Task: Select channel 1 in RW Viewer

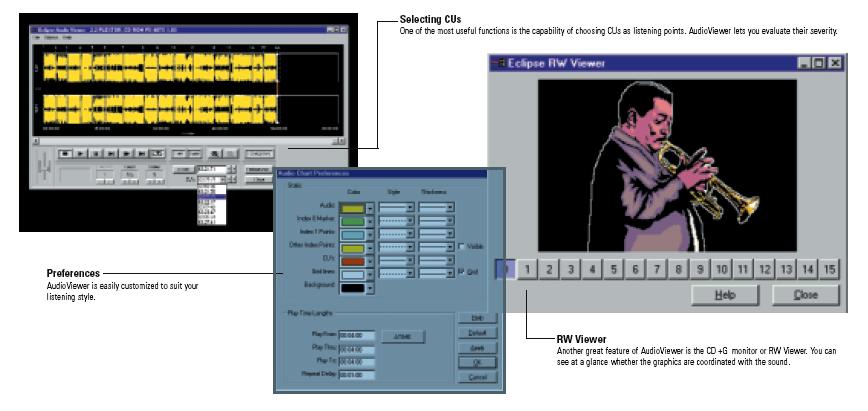Action: tap(528, 270)
